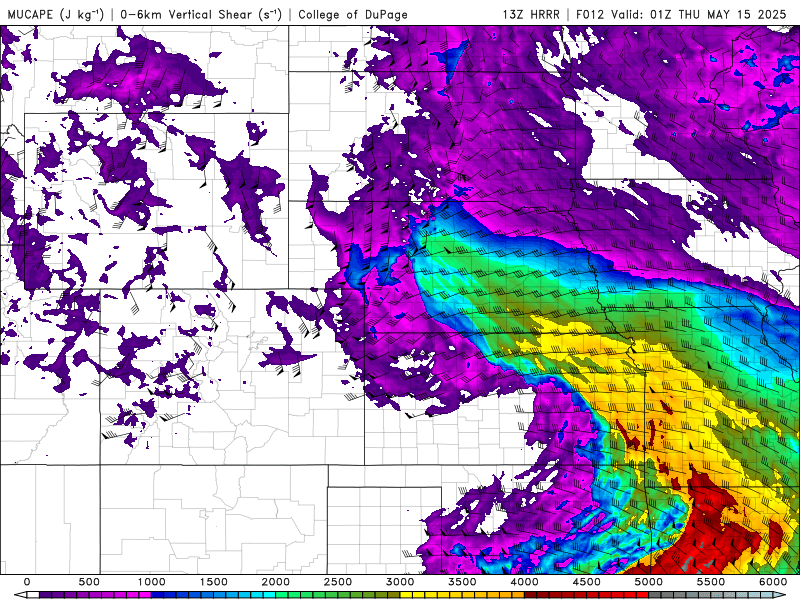This screenshot has width=800, height=600.
Task: Click the "1000" color bar label
Action: 152,582
